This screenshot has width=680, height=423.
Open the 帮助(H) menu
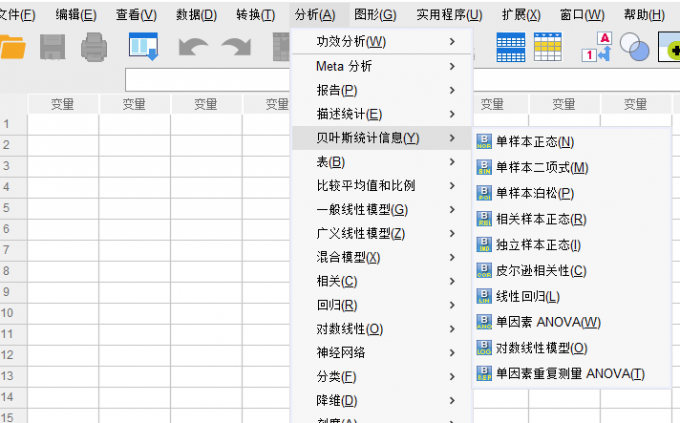pyautogui.click(x=644, y=15)
